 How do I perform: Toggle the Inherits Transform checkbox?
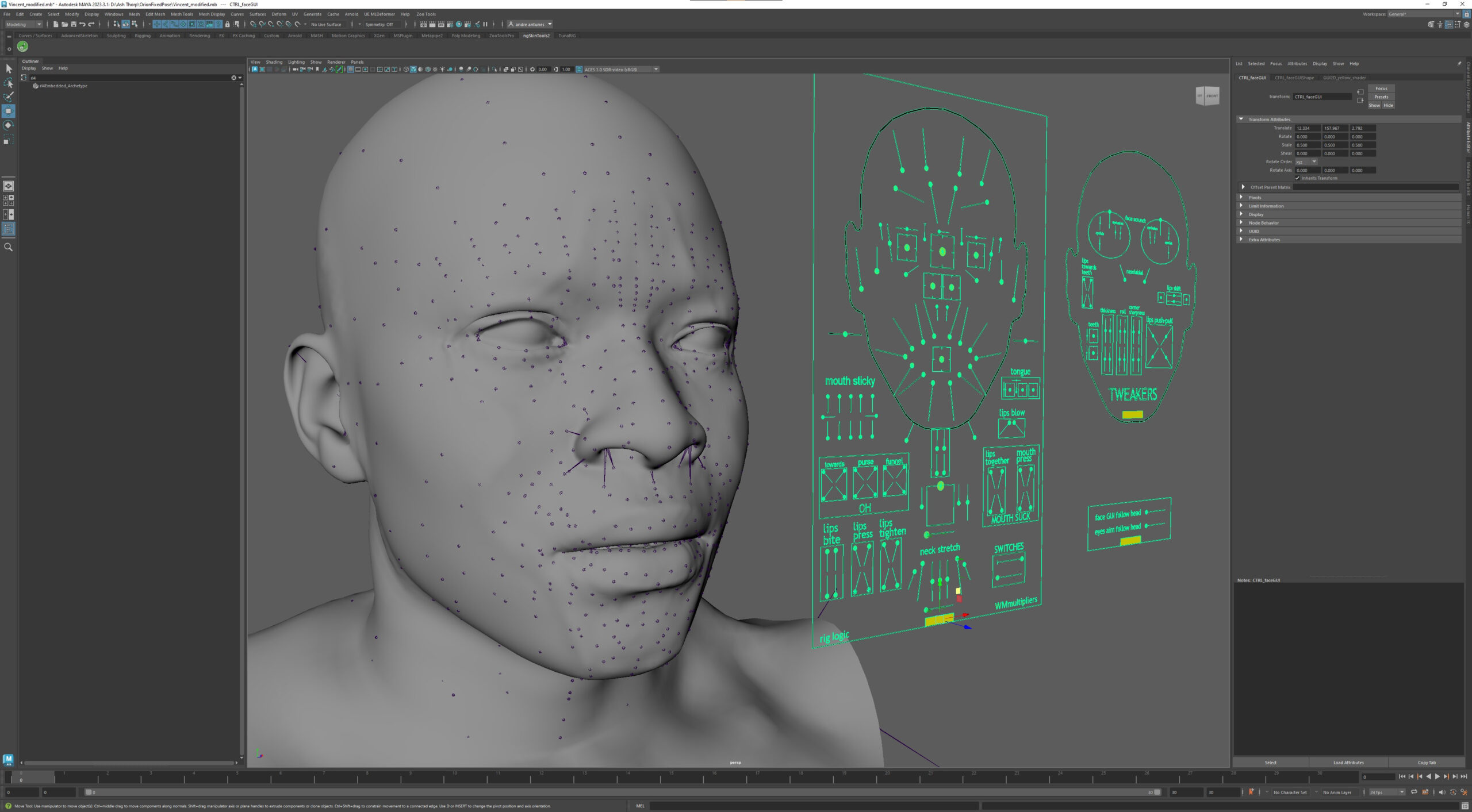[1297, 178]
